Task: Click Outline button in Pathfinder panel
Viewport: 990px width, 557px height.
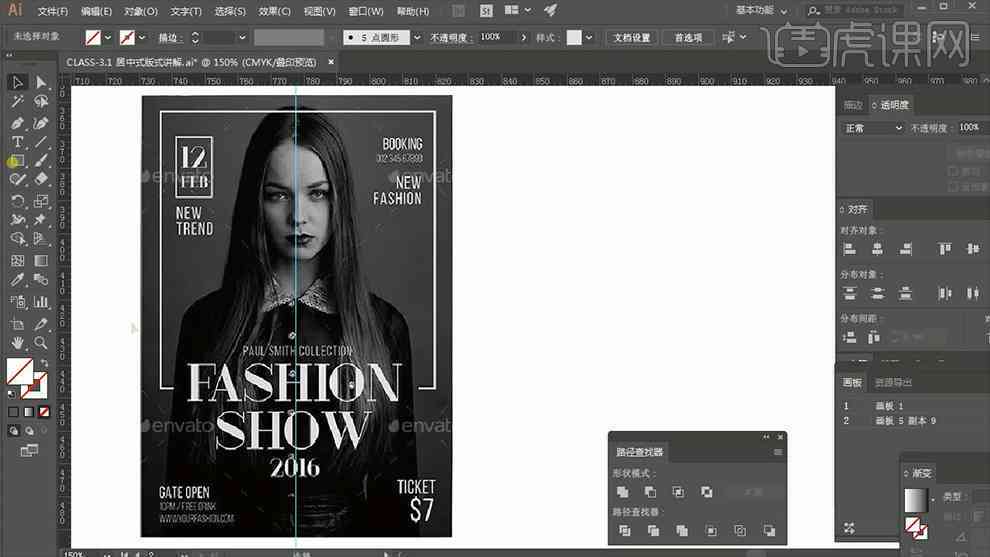Action: point(740,530)
